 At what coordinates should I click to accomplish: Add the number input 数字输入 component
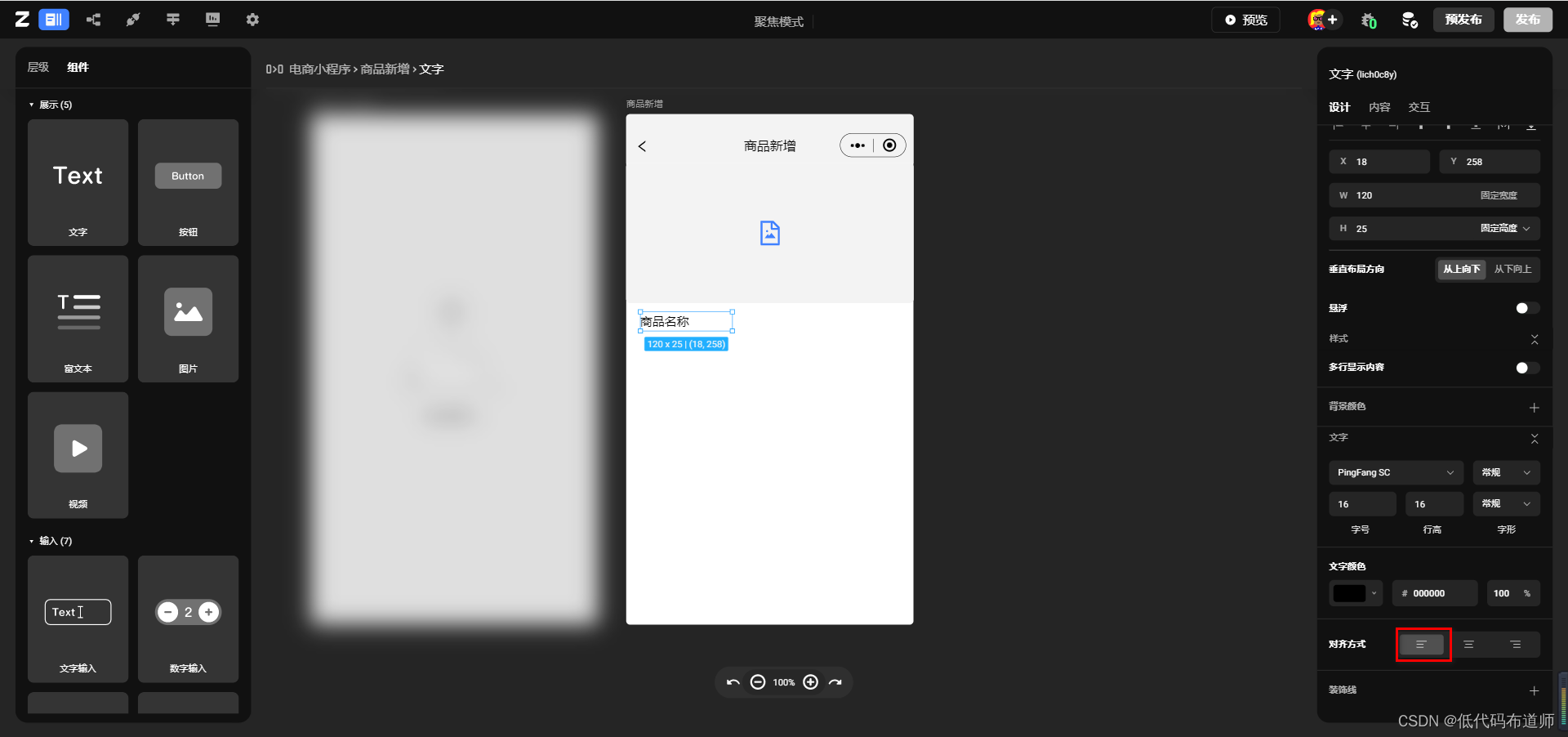[188, 619]
